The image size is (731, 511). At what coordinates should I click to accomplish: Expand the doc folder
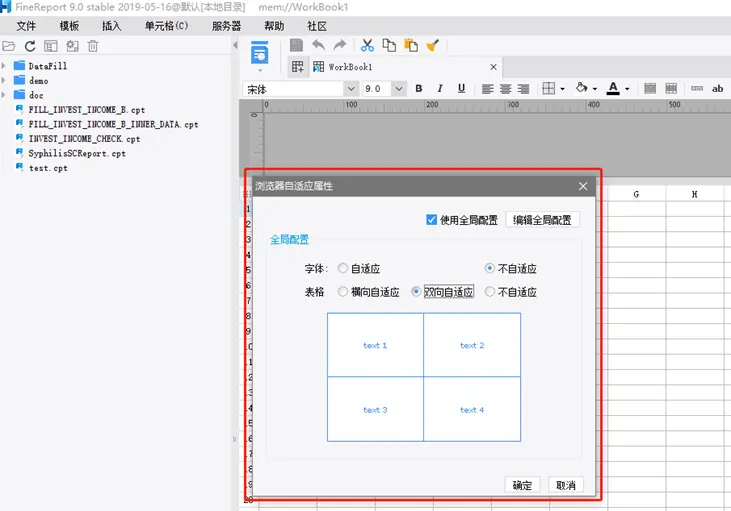tap(4, 95)
